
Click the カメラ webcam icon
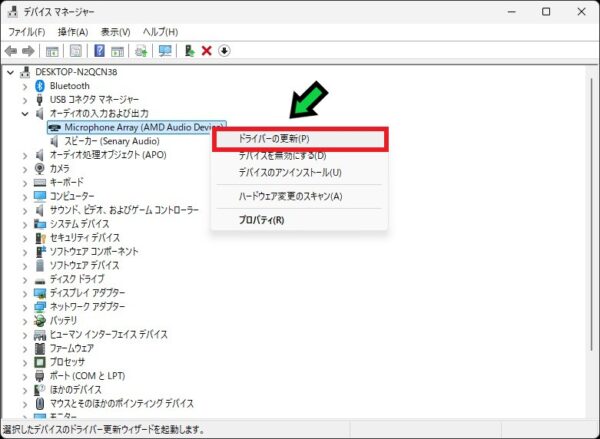point(39,168)
